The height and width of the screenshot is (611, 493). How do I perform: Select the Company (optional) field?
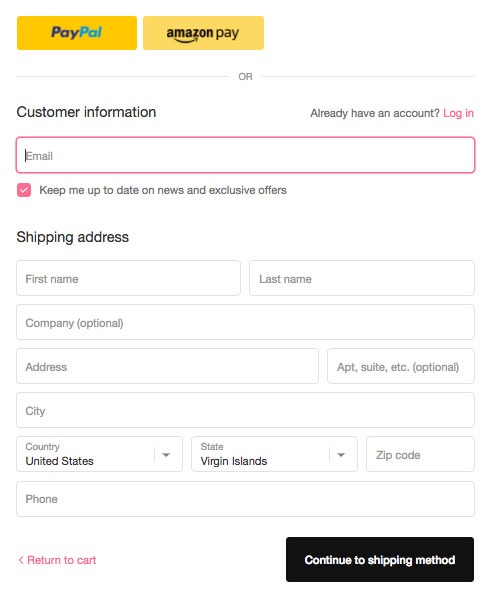[x=246, y=322]
